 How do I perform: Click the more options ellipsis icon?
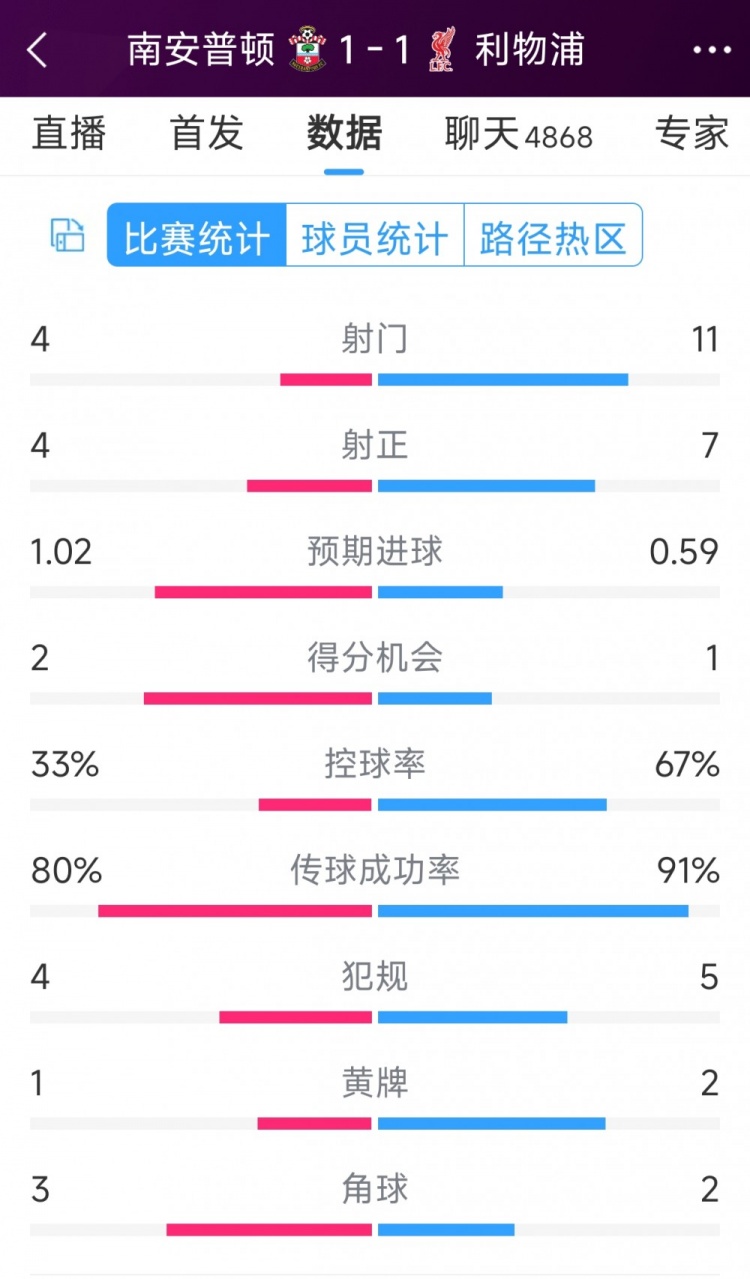point(712,47)
